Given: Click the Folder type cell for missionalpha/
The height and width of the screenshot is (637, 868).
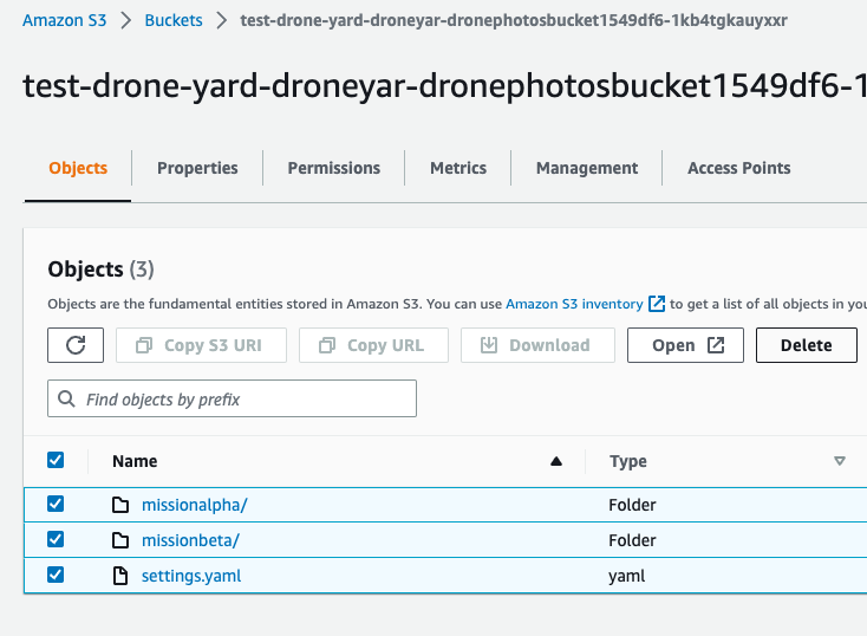Looking at the screenshot, I should click(x=632, y=505).
